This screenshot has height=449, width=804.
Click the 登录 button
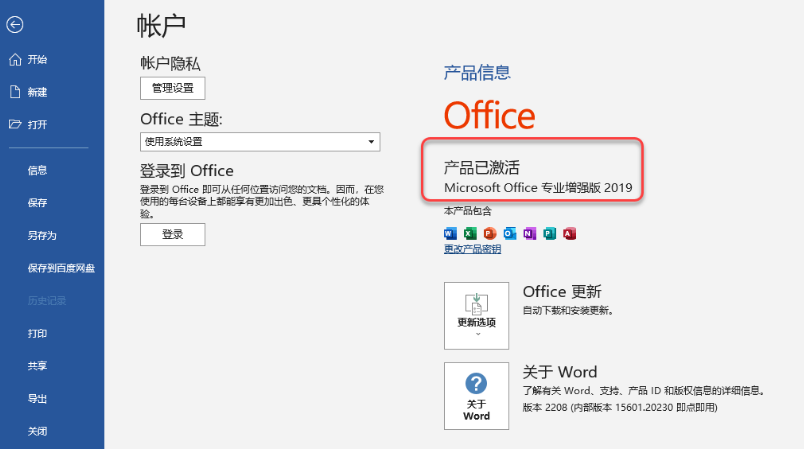[173, 234]
